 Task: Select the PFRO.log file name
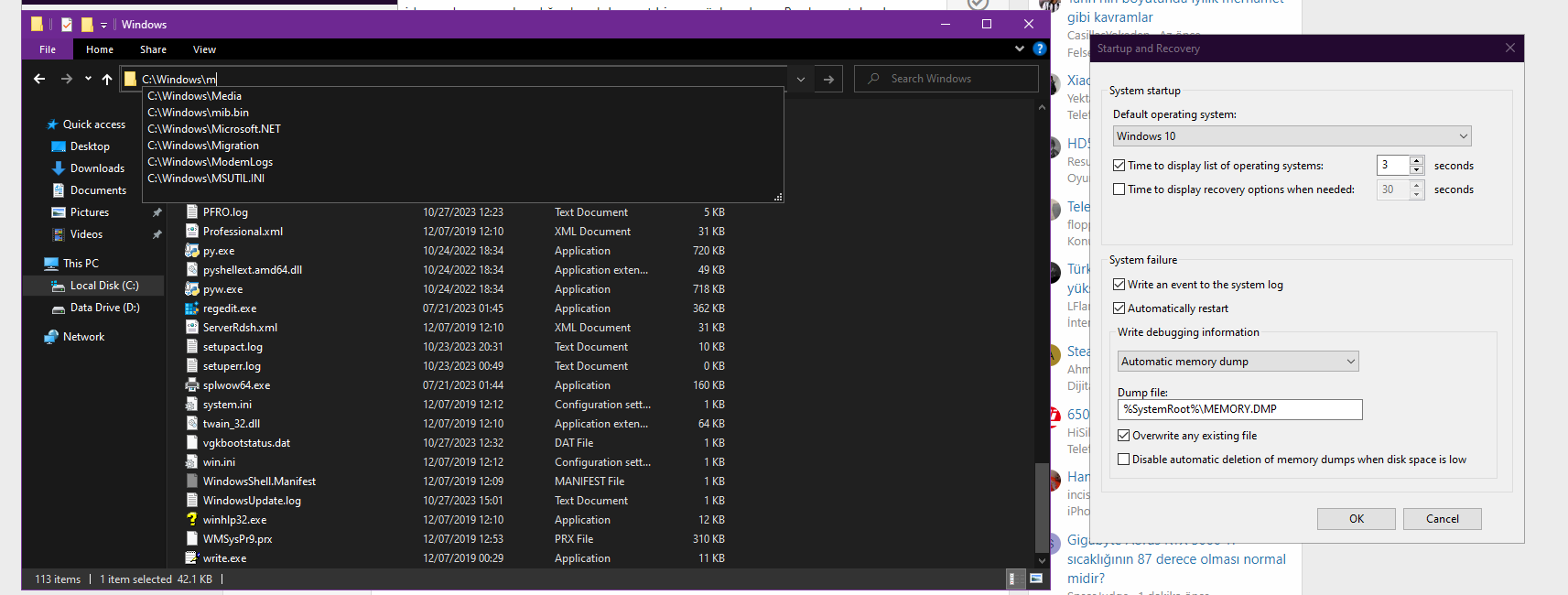pyautogui.click(x=225, y=212)
